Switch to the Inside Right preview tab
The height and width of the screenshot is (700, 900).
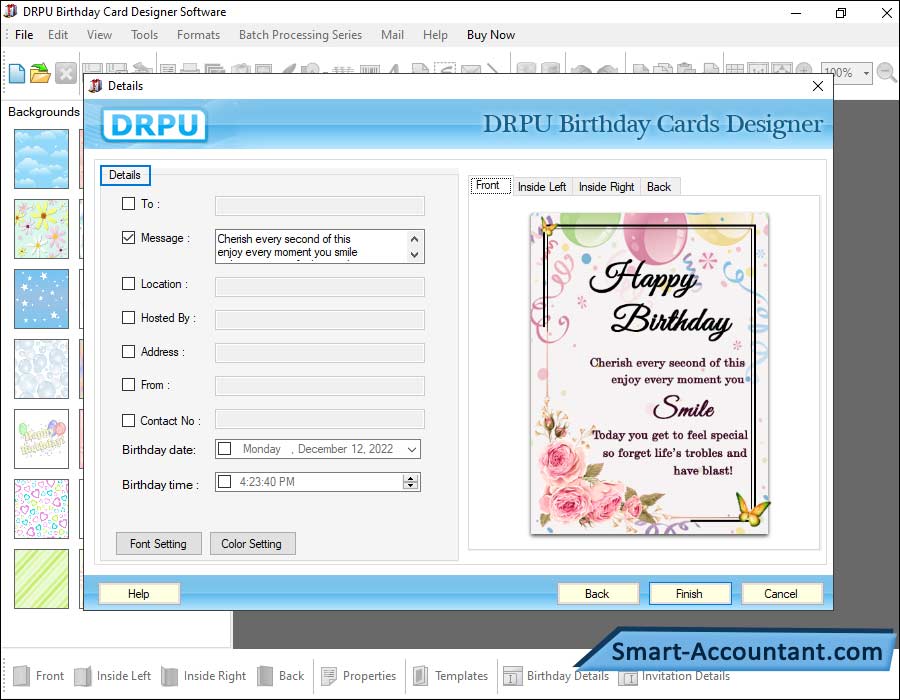pos(606,187)
